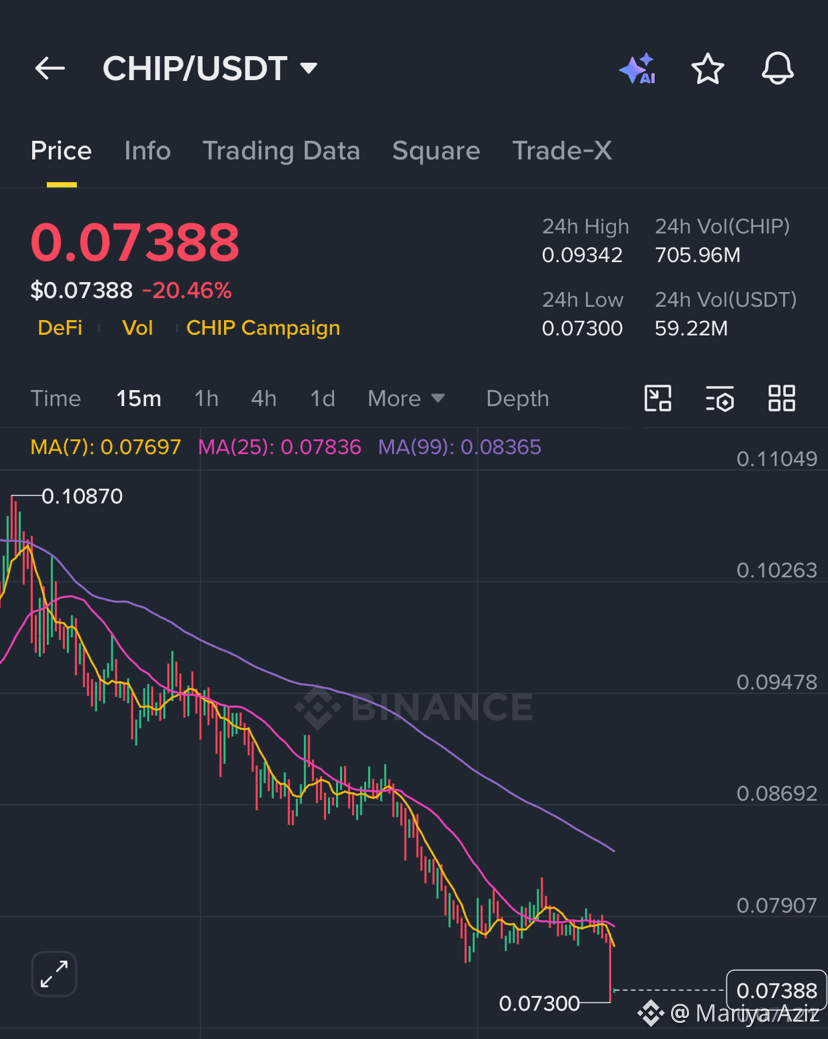Click the $0.07388 USD price text
Image resolution: width=828 pixels, height=1039 pixels.
click(81, 290)
